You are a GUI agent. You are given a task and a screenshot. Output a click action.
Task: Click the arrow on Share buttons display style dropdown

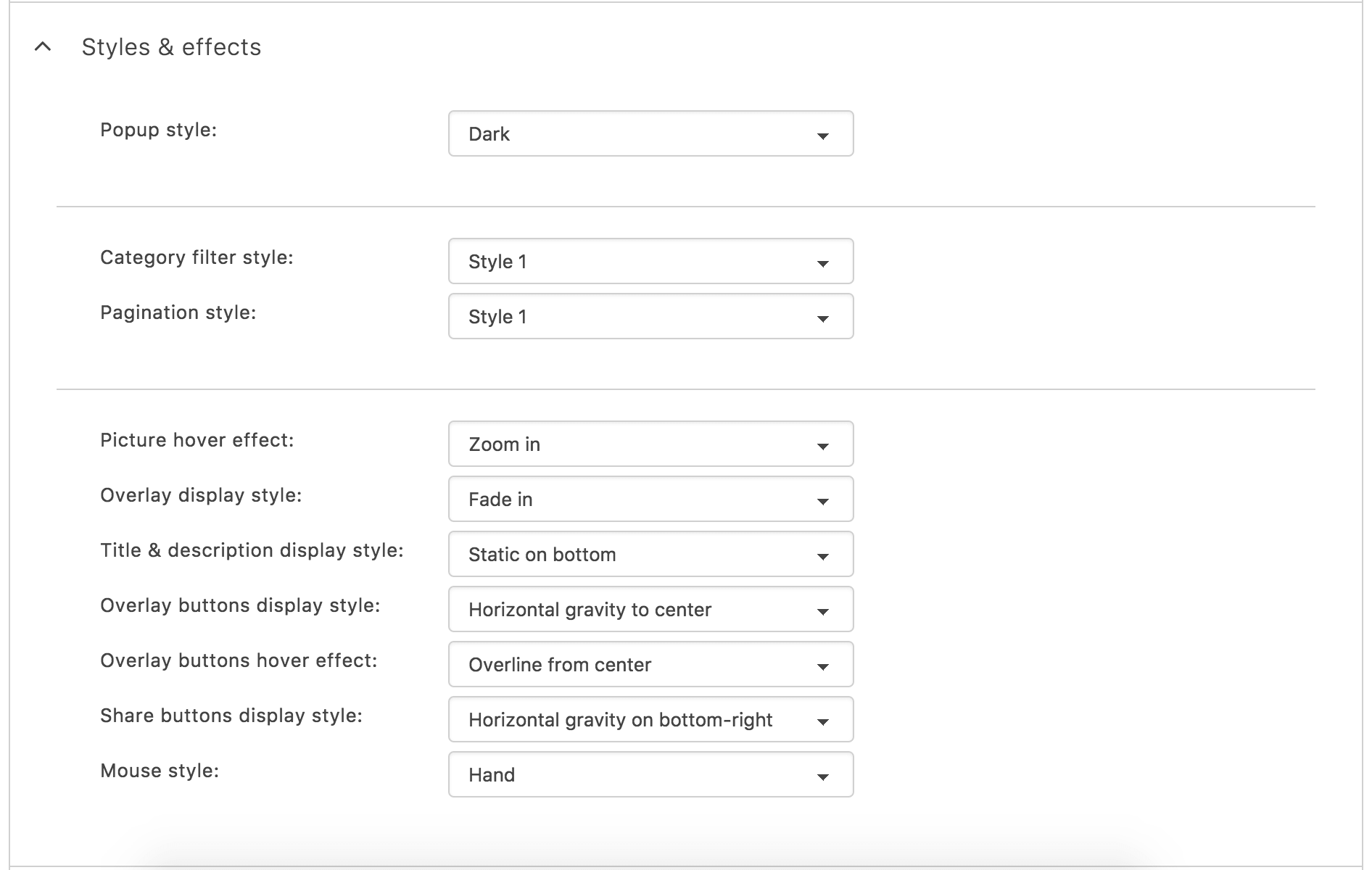822,721
